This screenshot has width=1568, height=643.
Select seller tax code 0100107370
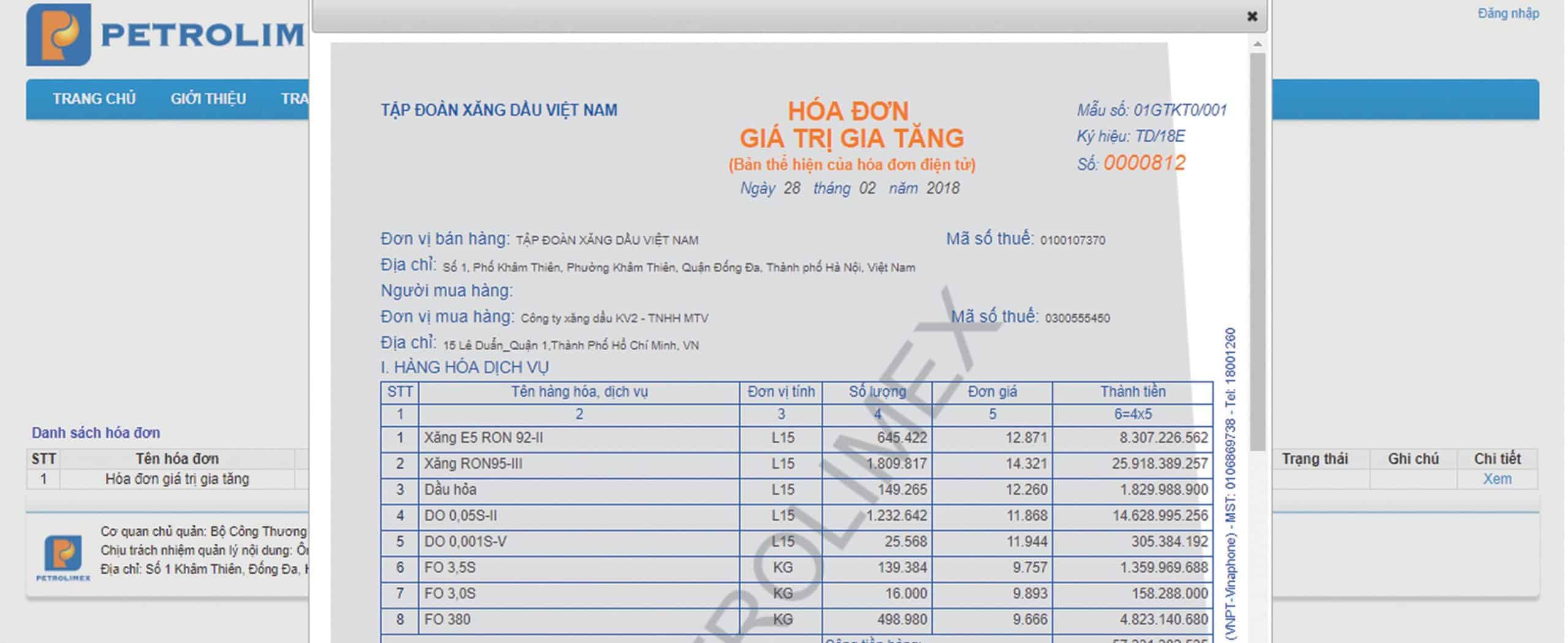point(1072,240)
